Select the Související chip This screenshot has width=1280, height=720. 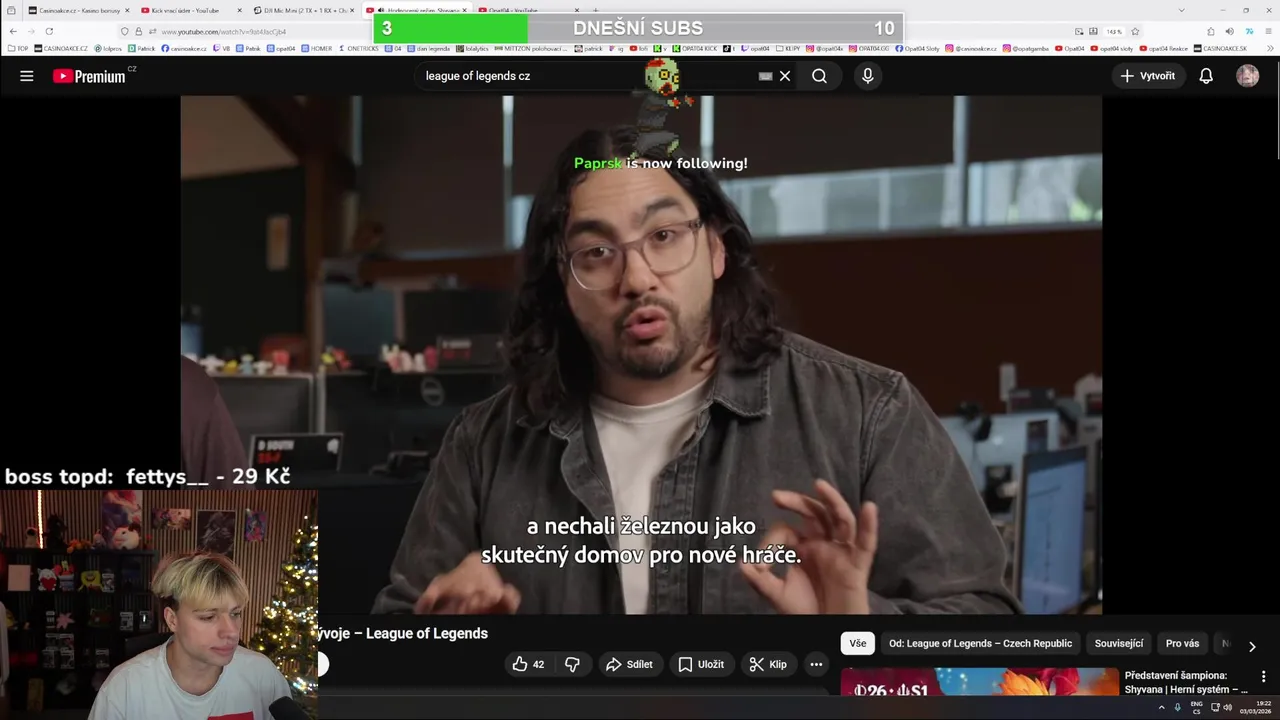point(1119,643)
